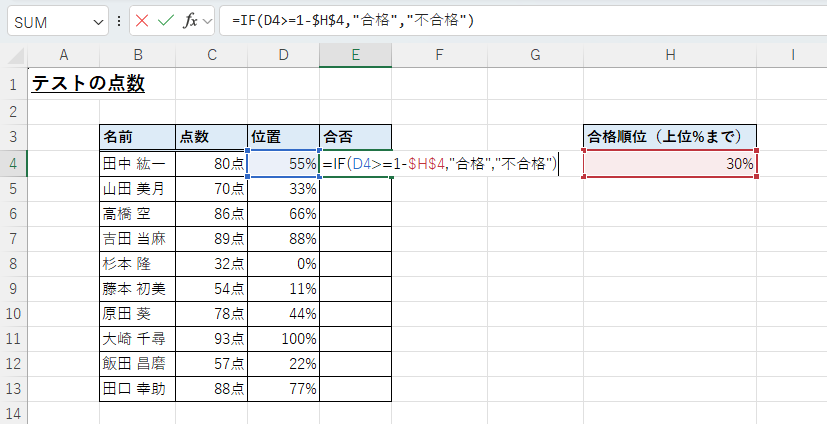Select column E header
Image resolution: width=827 pixels, height=424 pixels.
pos(355,55)
